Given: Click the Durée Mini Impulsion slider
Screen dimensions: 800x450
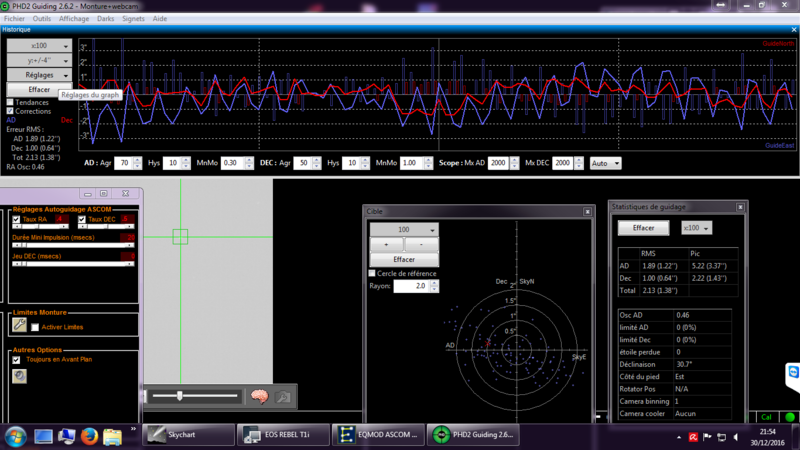Looking at the screenshot, I should (73, 245).
